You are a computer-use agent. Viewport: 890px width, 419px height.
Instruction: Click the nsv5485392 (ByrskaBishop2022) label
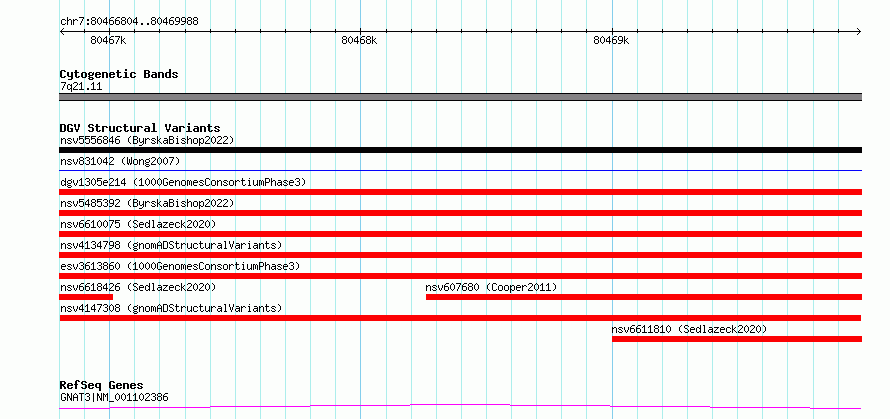147,203
